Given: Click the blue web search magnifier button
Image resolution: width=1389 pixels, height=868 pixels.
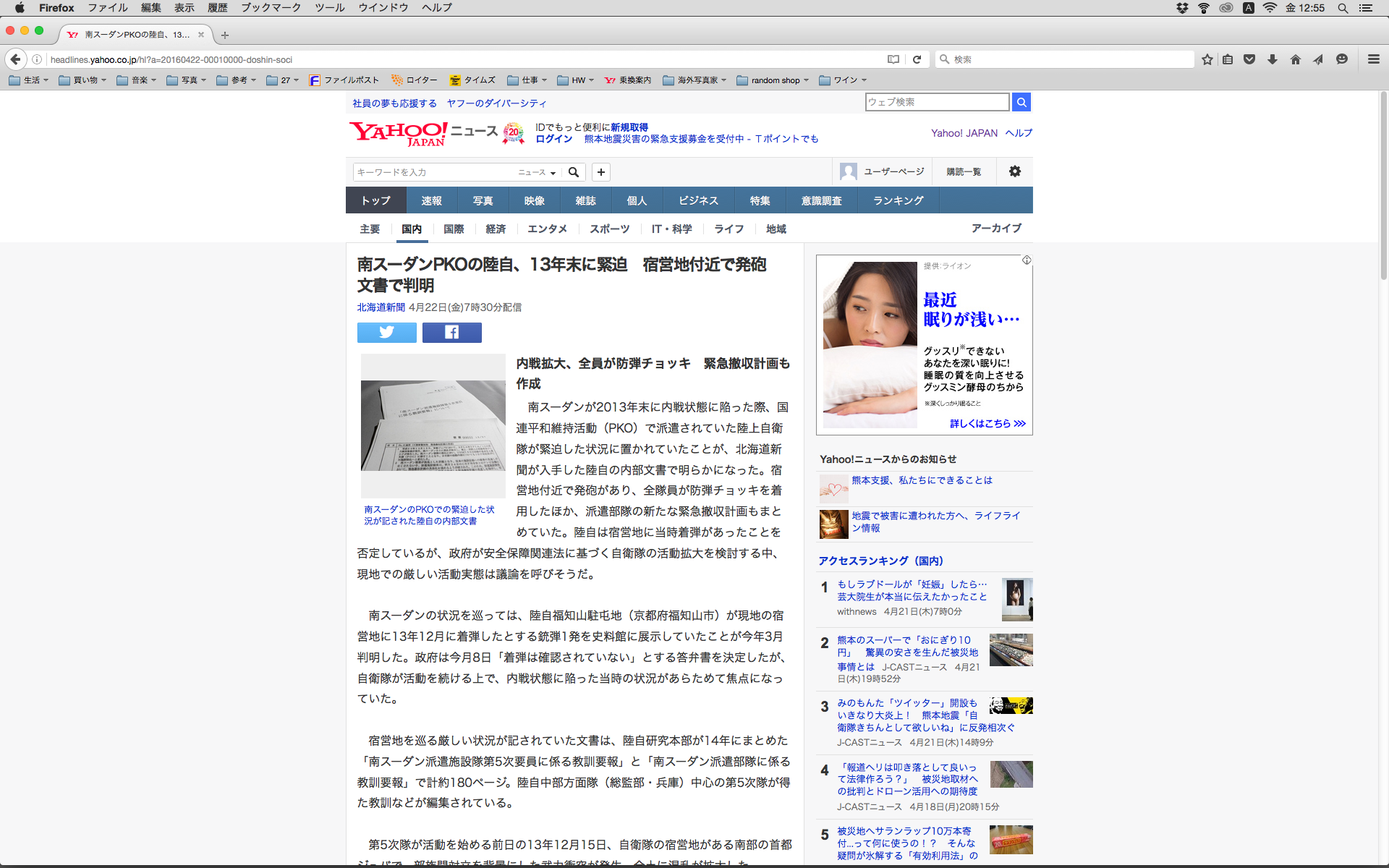Looking at the screenshot, I should coord(1021,102).
